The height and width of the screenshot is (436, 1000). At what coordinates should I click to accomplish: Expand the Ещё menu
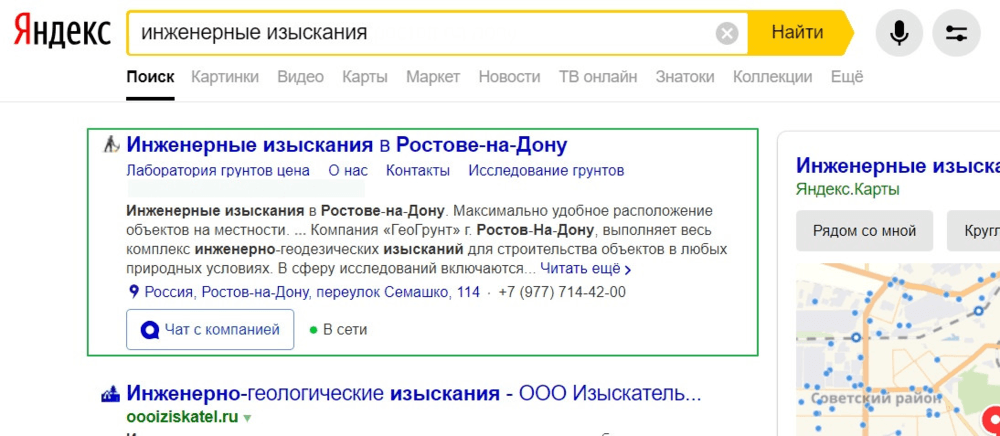coord(847,77)
